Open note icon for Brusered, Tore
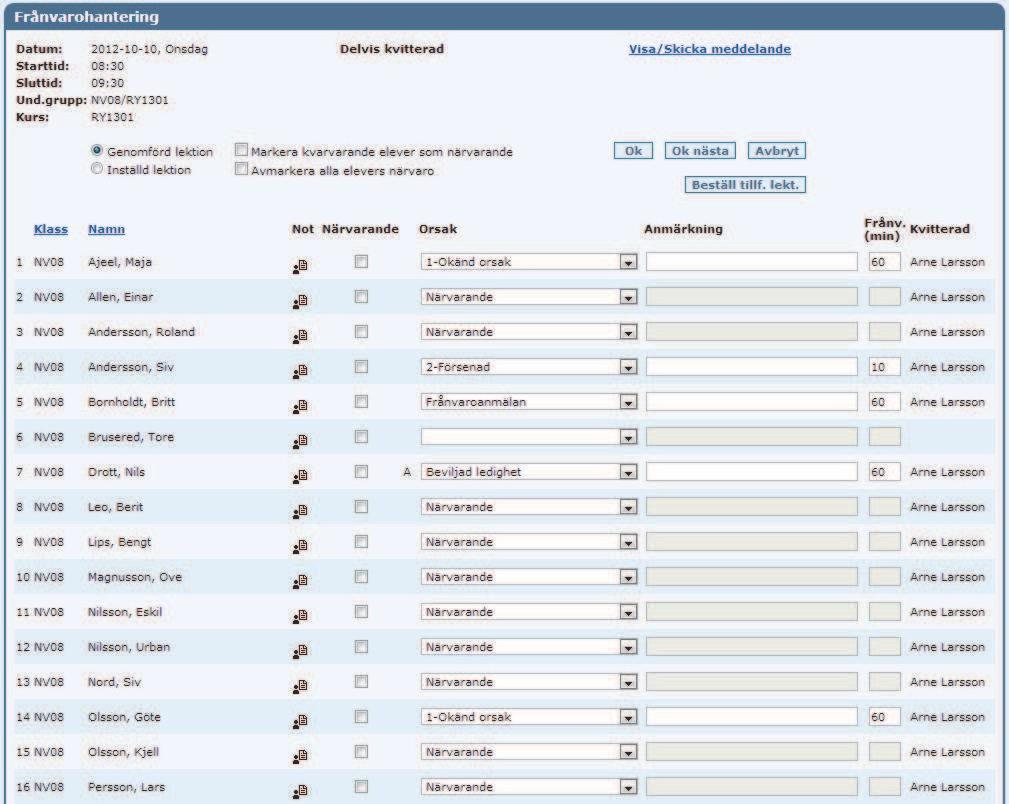The height and width of the screenshot is (804, 1009). [x=300, y=441]
